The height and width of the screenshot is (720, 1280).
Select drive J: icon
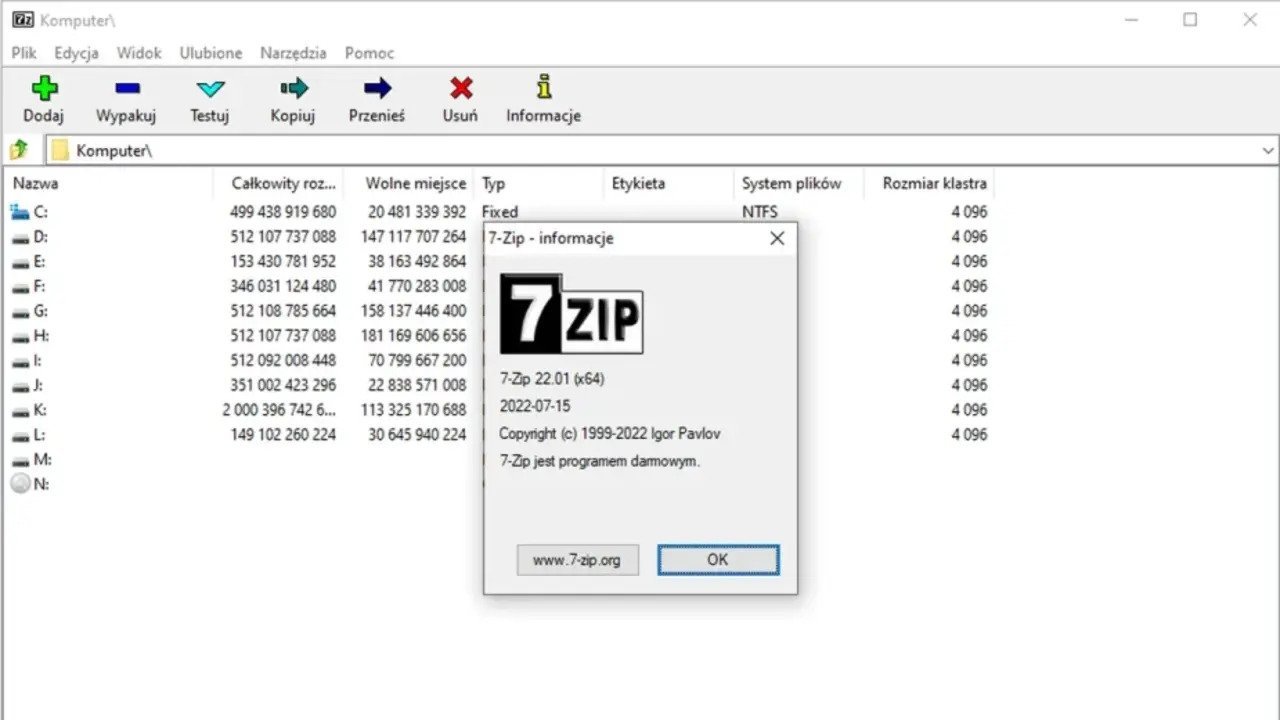click(x=20, y=385)
